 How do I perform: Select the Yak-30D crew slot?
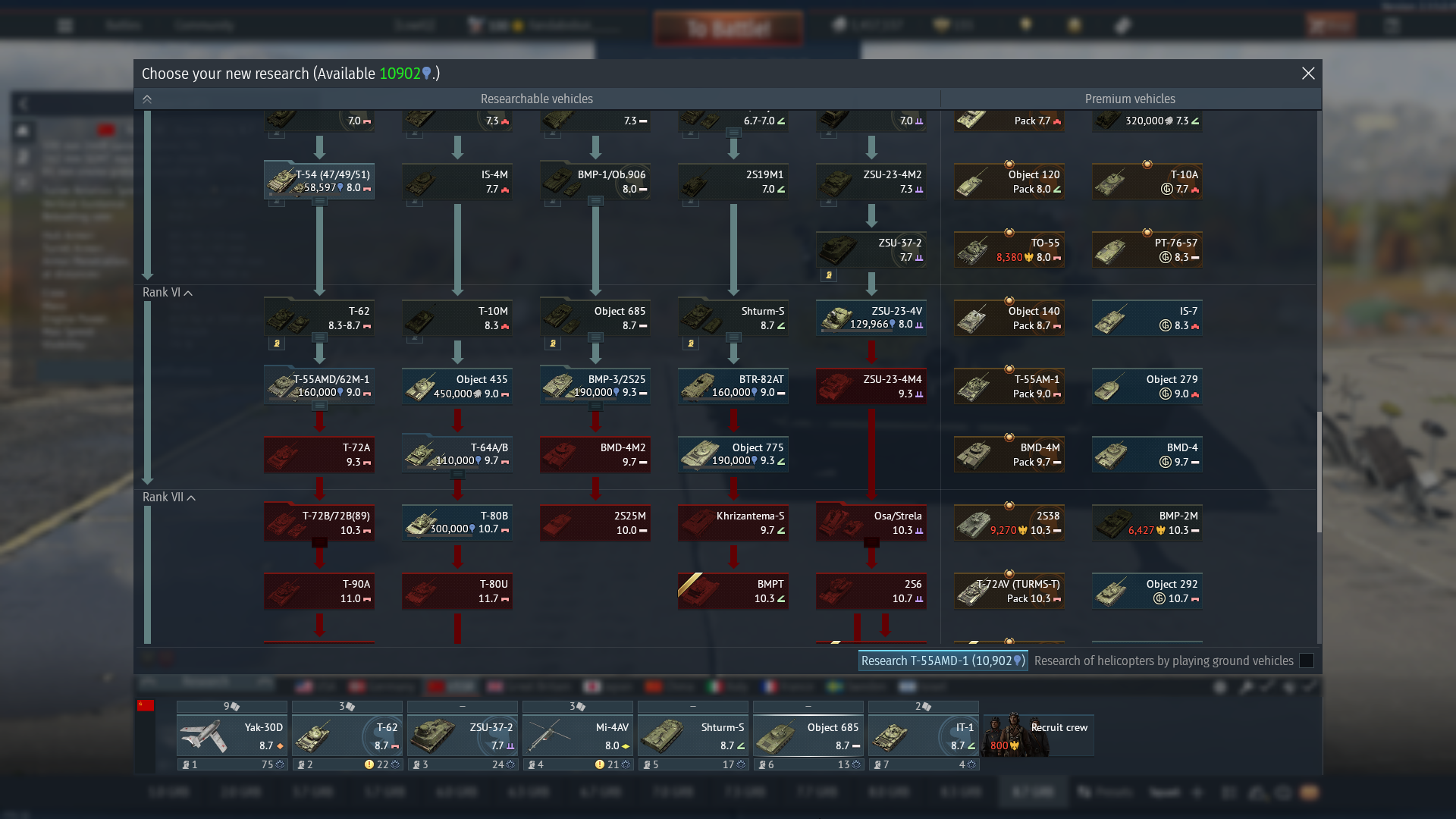[232, 735]
